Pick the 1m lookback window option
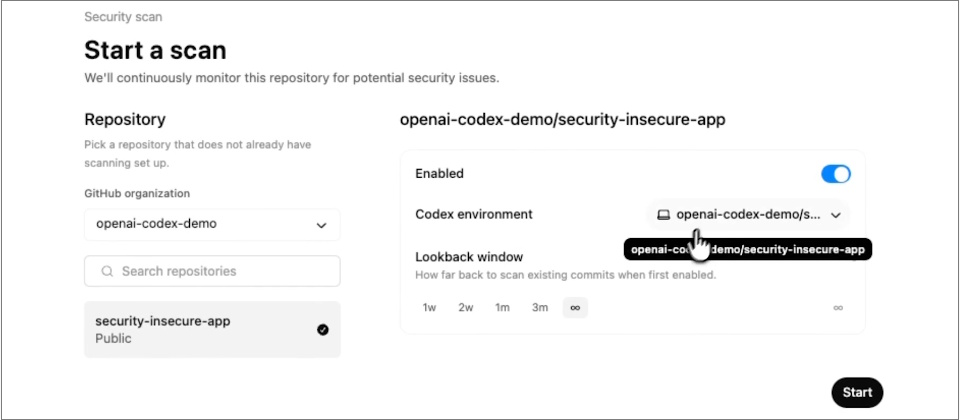This screenshot has width=960, height=420. (x=502, y=308)
